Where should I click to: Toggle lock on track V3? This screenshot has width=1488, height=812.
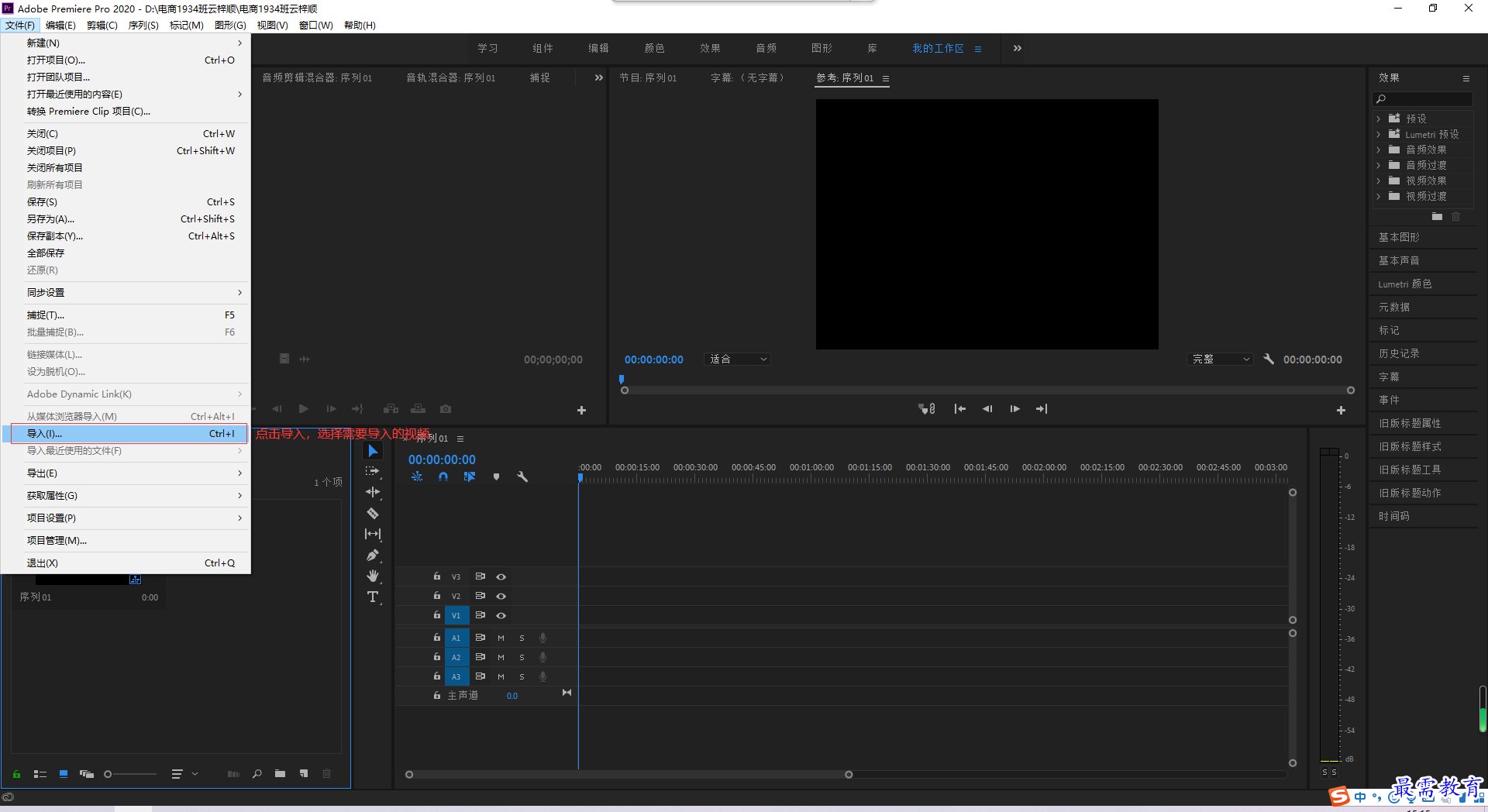click(x=437, y=576)
